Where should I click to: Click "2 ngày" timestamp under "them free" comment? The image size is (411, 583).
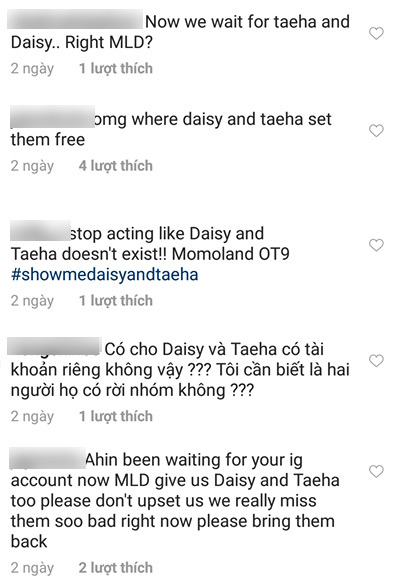[x=32, y=166]
